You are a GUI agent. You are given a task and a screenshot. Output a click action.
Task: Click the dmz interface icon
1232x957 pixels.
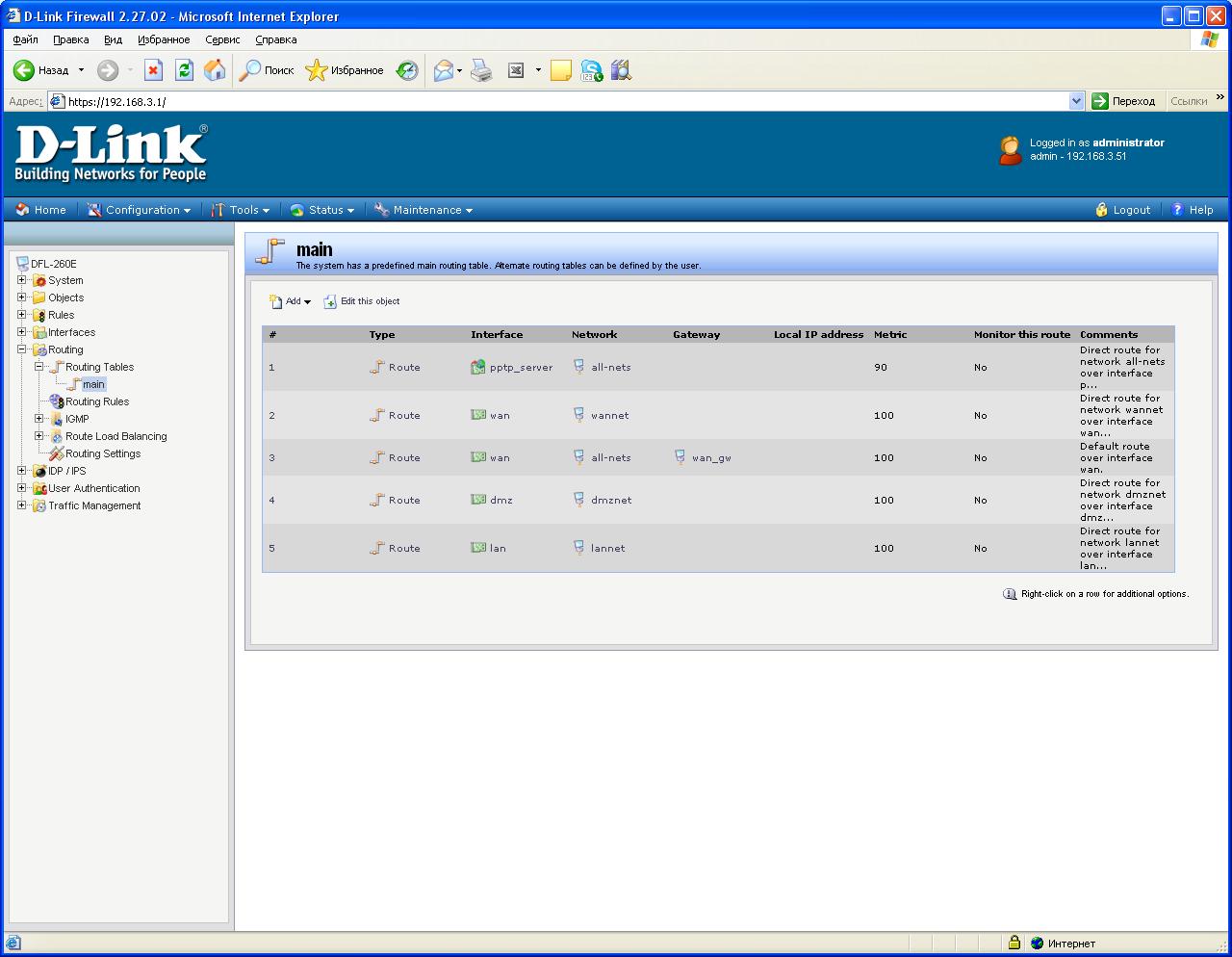478,500
